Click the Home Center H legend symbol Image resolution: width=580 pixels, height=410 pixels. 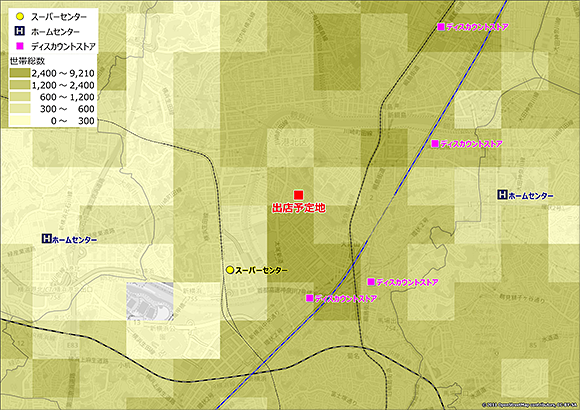click(x=20, y=31)
